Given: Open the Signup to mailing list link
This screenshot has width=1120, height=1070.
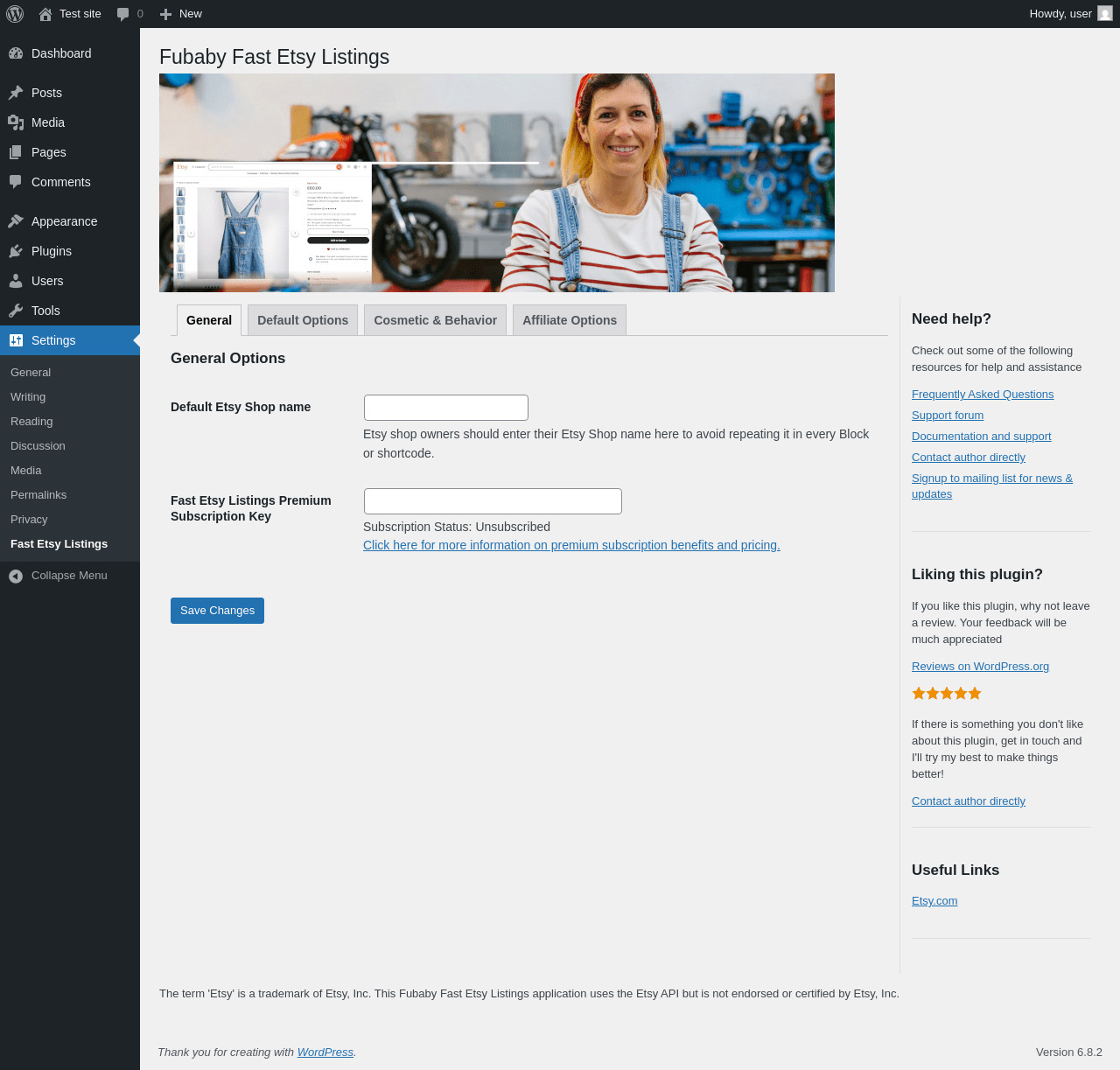Looking at the screenshot, I should pos(992,486).
